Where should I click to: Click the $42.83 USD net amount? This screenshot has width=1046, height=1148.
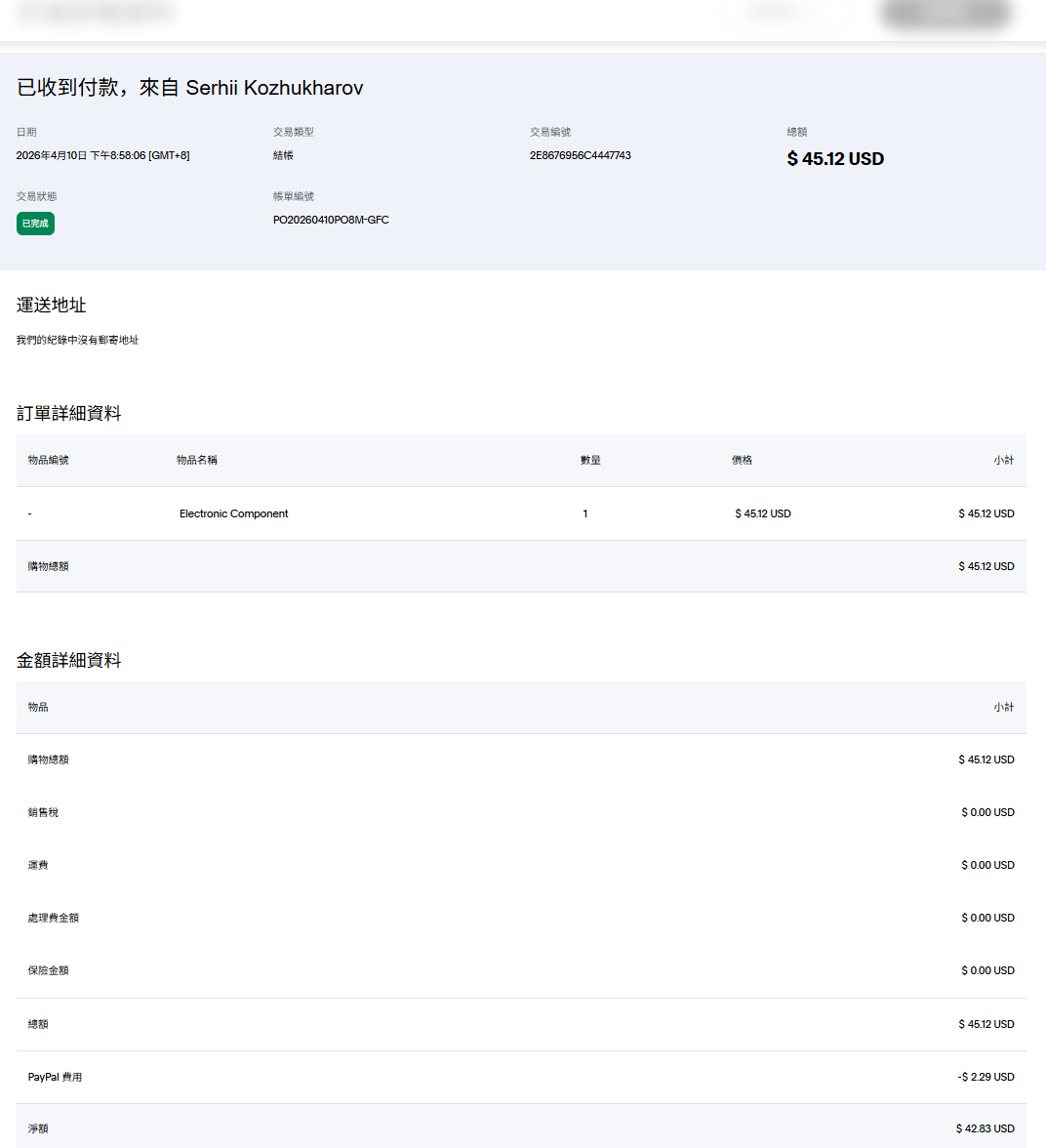[985, 1128]
